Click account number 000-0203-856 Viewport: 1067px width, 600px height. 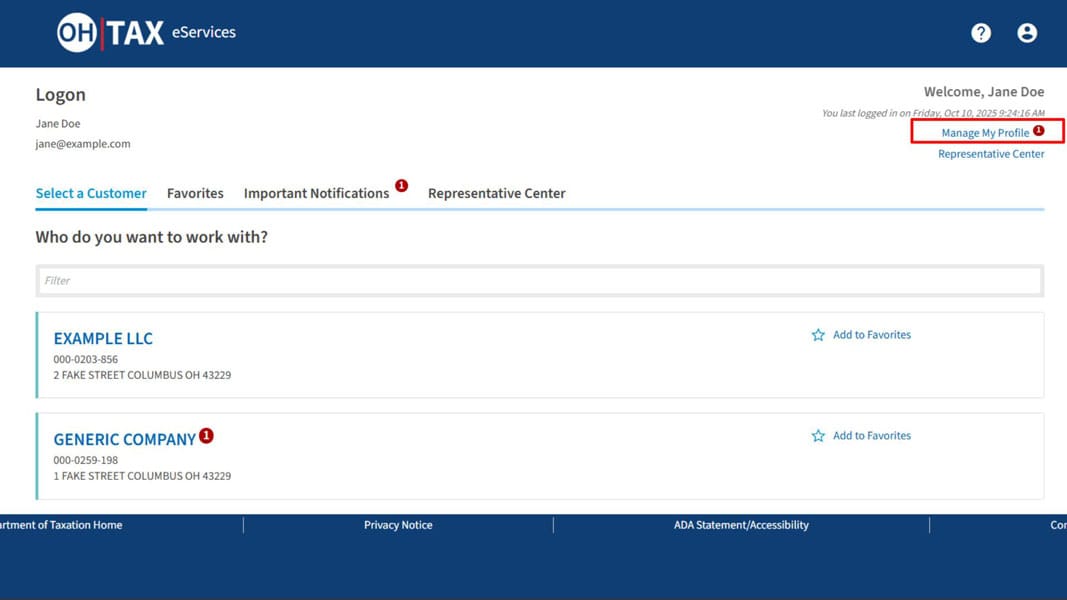click(x=86, y=359)
